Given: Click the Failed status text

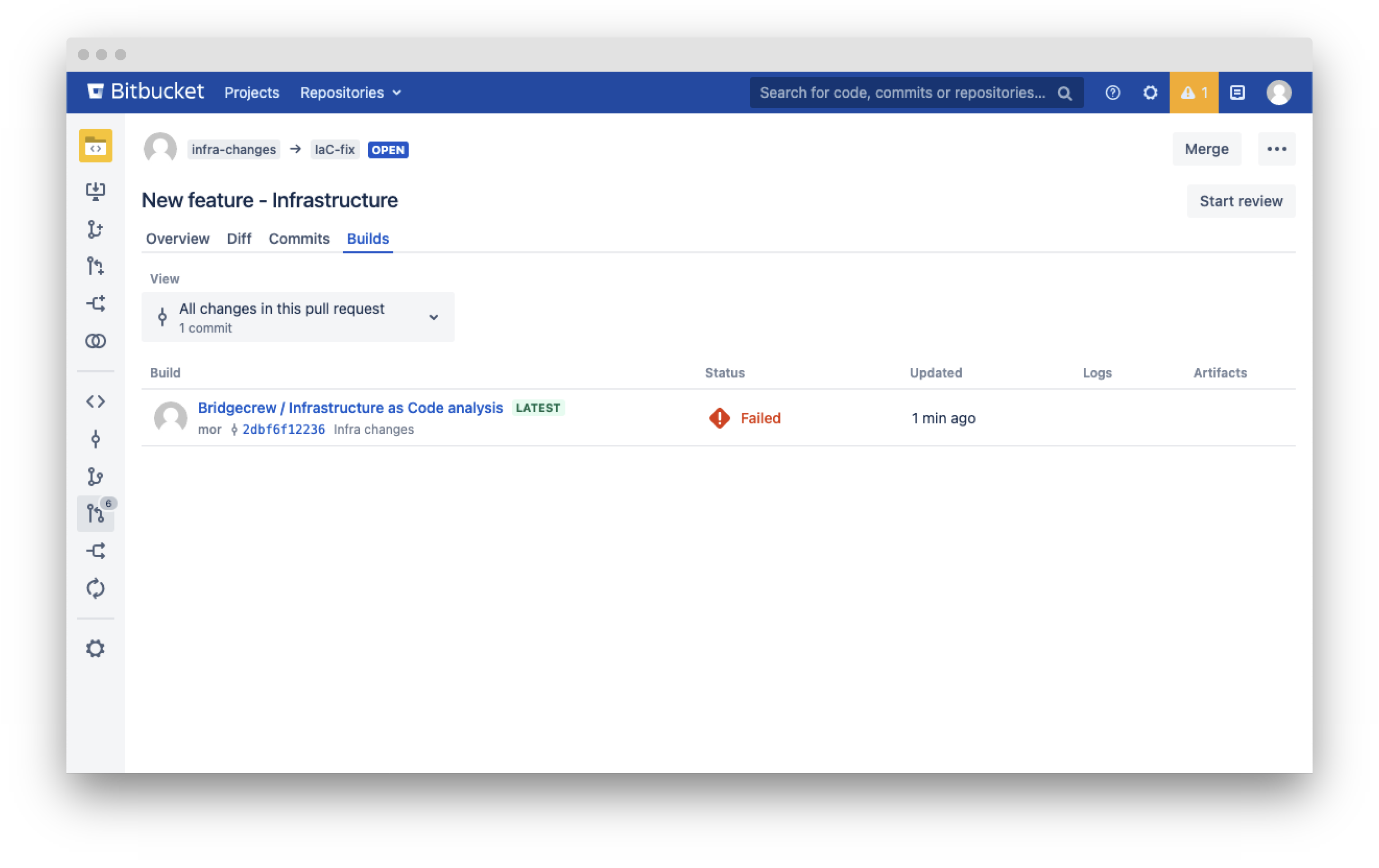Looking at the screenshot, I should (x=761, y=419).
